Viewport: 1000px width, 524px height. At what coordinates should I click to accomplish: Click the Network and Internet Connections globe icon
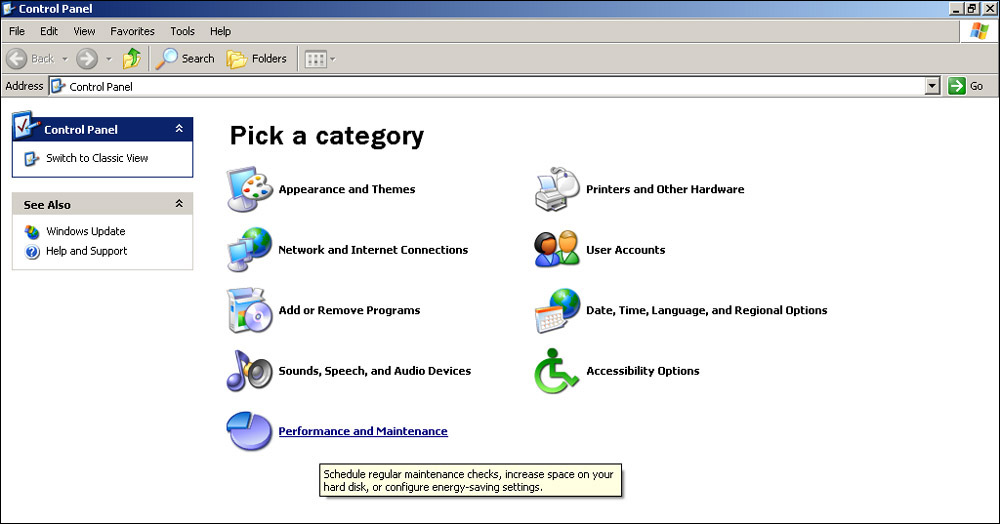(249, 250)
